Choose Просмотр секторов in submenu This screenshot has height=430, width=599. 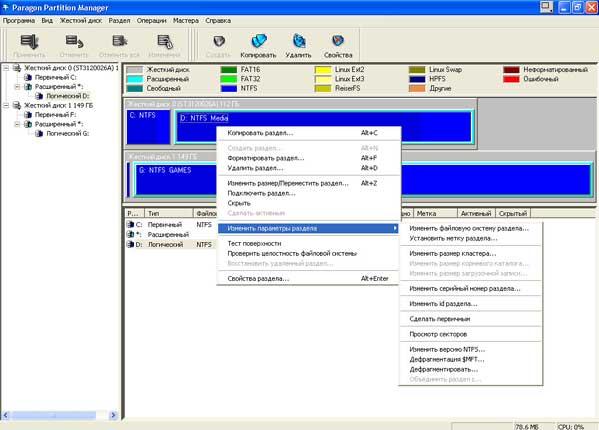point(470,334)
